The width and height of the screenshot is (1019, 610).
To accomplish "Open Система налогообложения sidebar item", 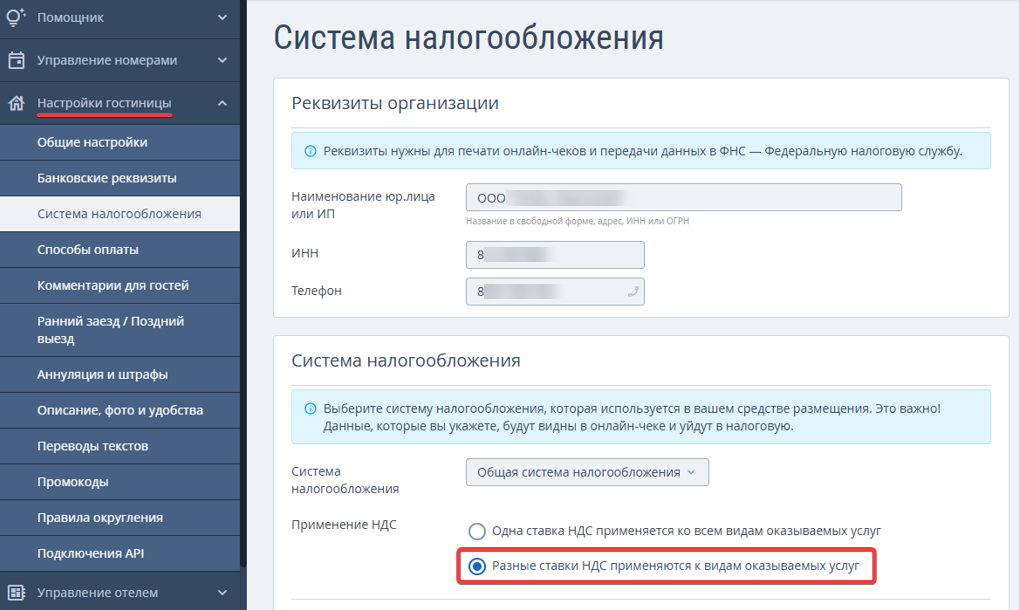I will click(x=120, y=214).
